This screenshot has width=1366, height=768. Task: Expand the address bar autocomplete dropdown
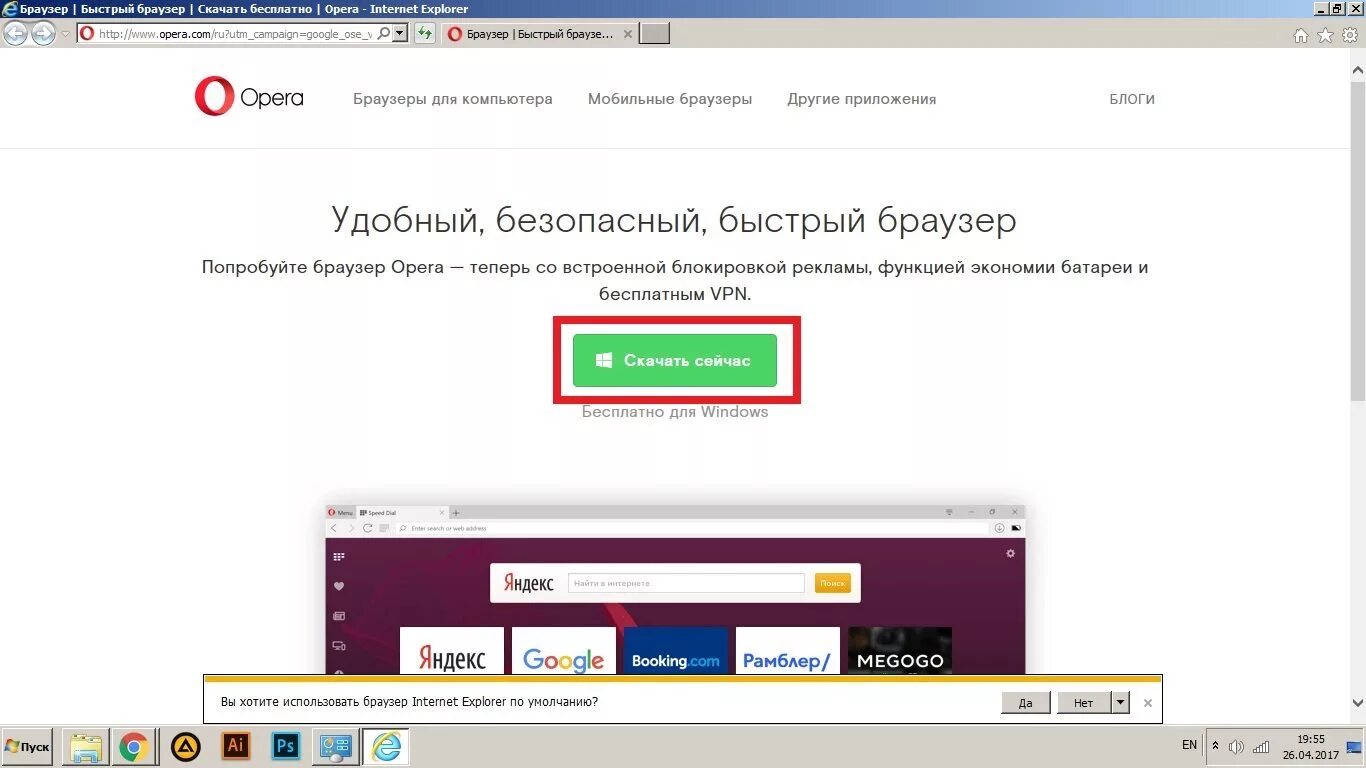(x=400, y=34)
